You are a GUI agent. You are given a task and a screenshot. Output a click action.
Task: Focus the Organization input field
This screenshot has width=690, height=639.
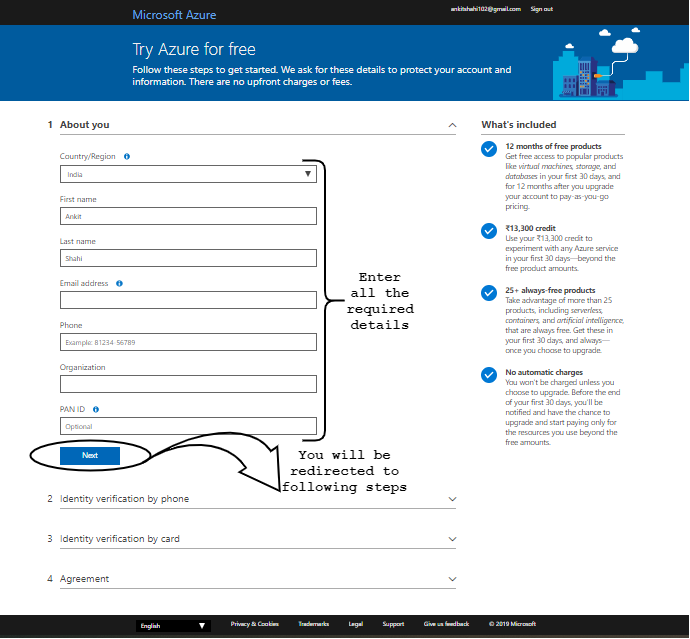[188, 384]
